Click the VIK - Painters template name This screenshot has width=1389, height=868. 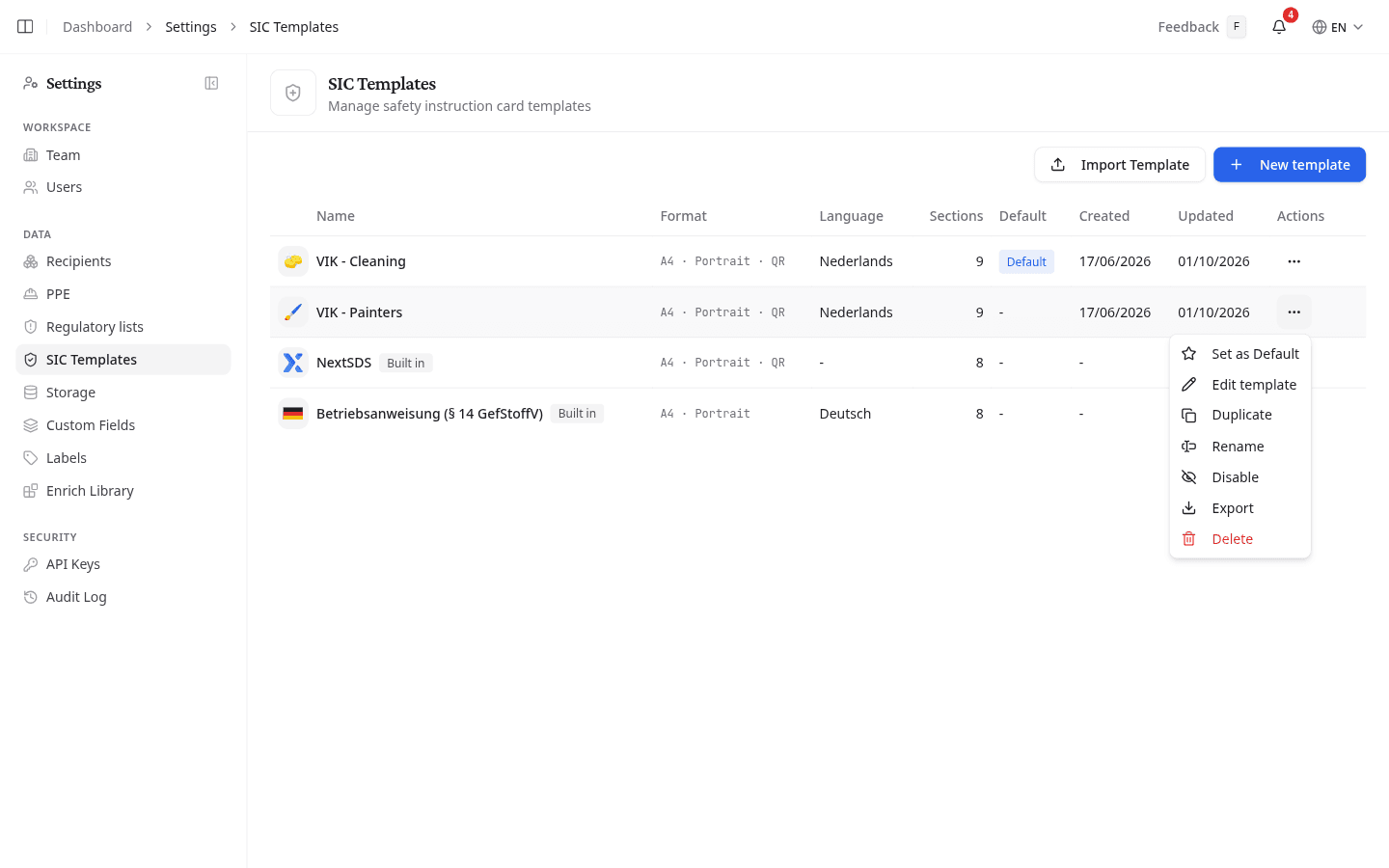point(360,312)
